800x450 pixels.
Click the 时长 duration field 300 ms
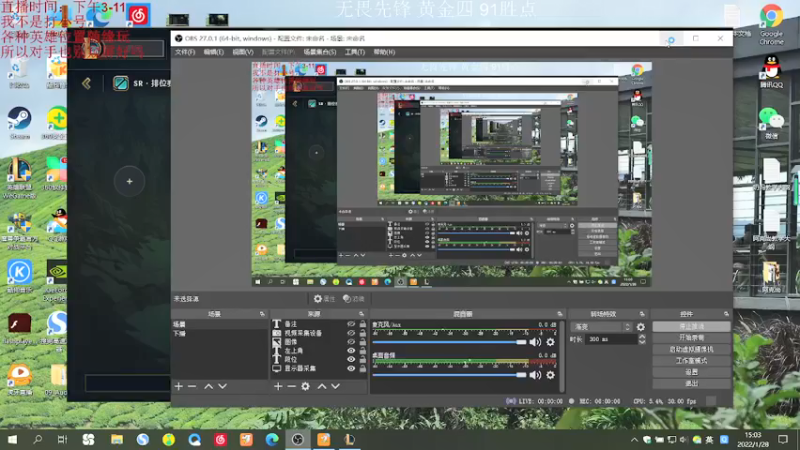(x=611, y=339)
